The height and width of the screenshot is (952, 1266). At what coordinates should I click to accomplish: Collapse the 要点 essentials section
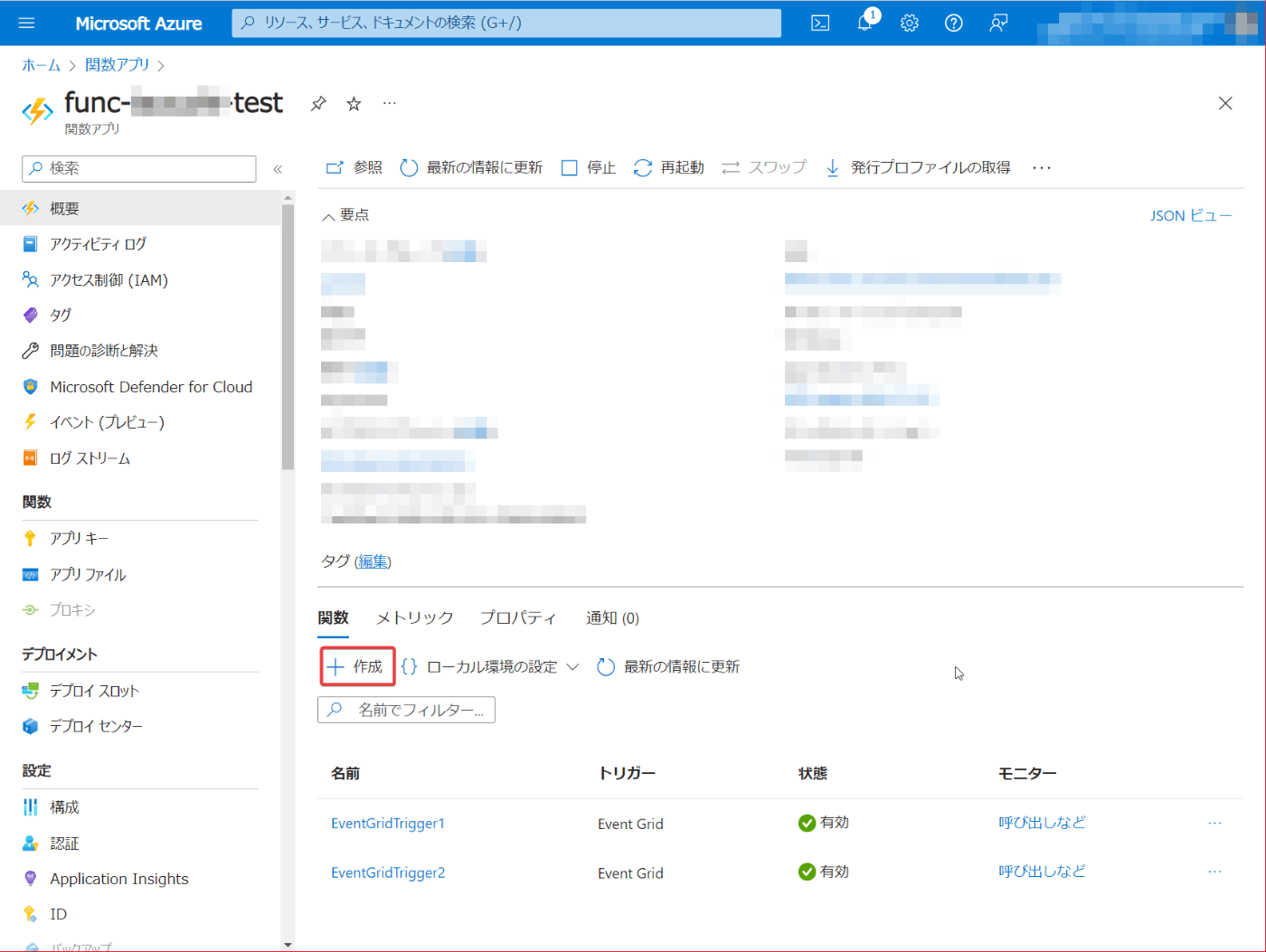[x=345, y=215]
